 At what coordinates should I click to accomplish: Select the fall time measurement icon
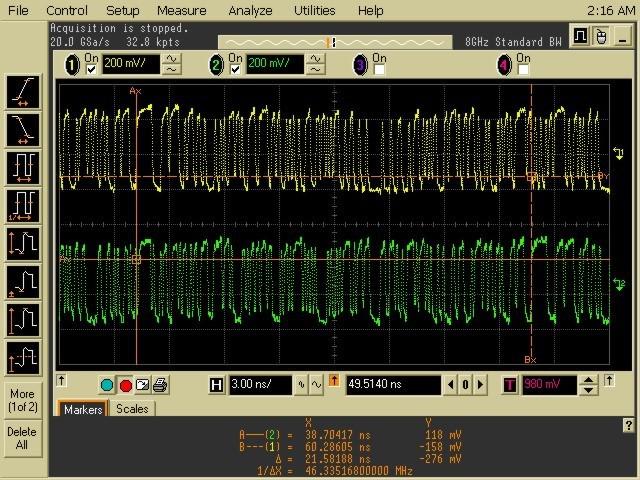coord(23,130)
